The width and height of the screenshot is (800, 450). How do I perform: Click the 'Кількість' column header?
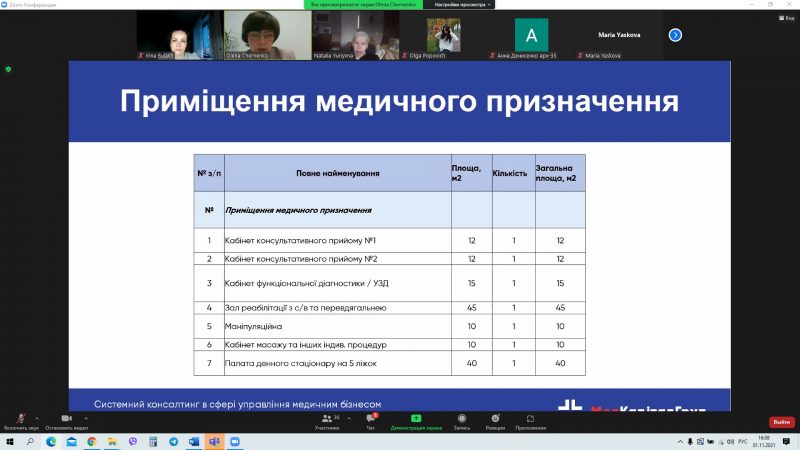pyautogui.click(x=514, y=173)
